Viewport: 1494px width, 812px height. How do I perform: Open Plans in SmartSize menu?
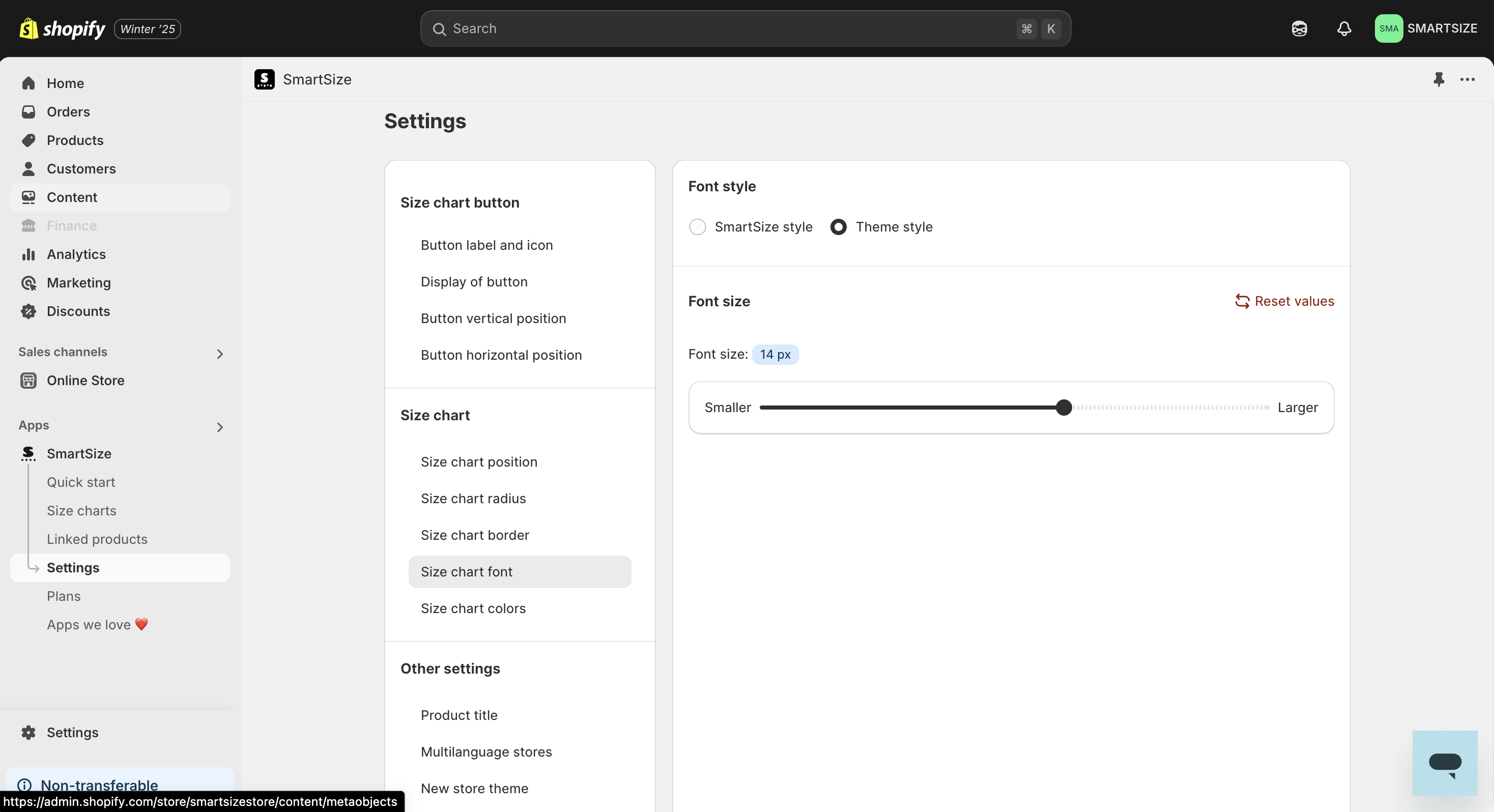[63, 596]
